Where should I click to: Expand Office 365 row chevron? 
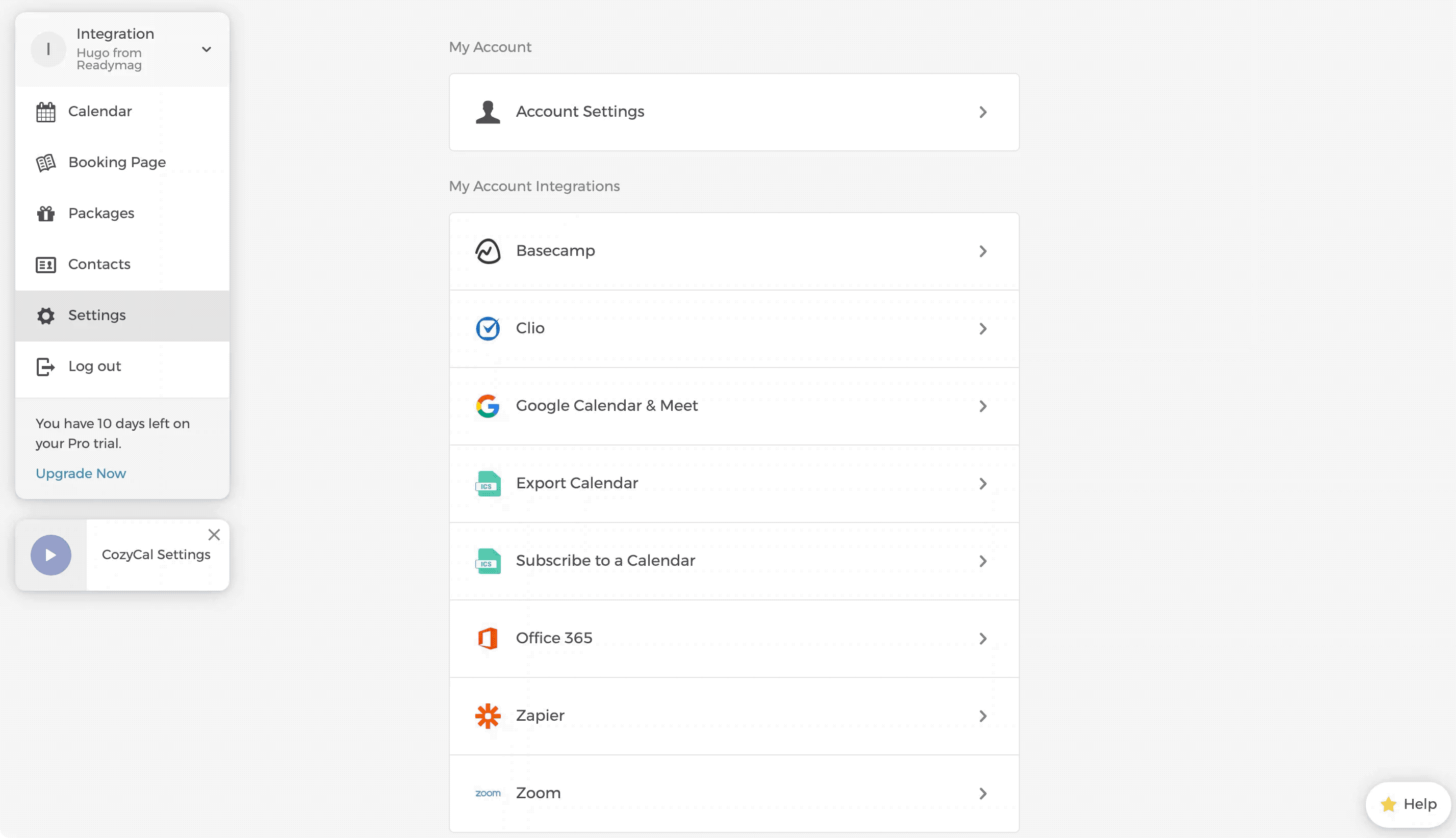pyautogui.click(x=983, y=638)
